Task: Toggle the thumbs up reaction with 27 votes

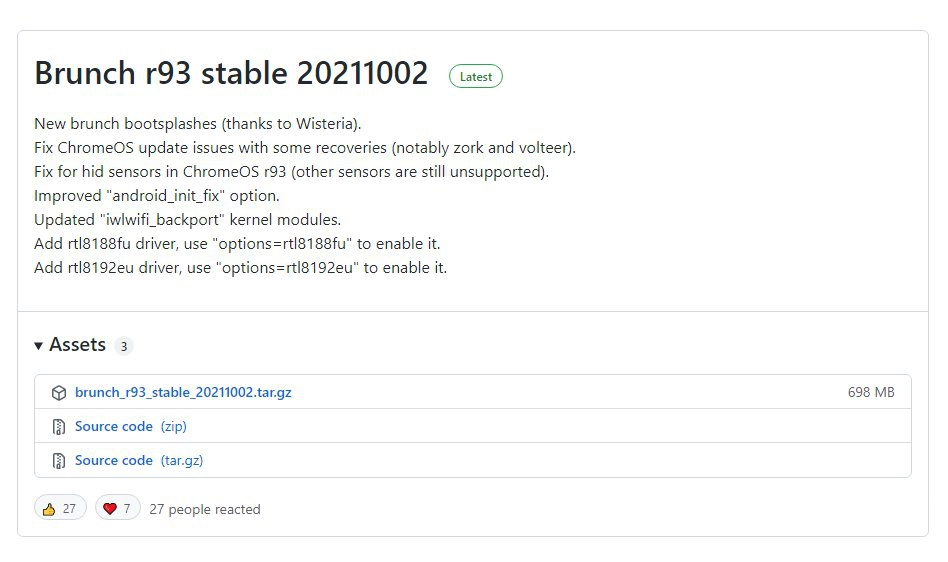Action: [x=61, y=509]
